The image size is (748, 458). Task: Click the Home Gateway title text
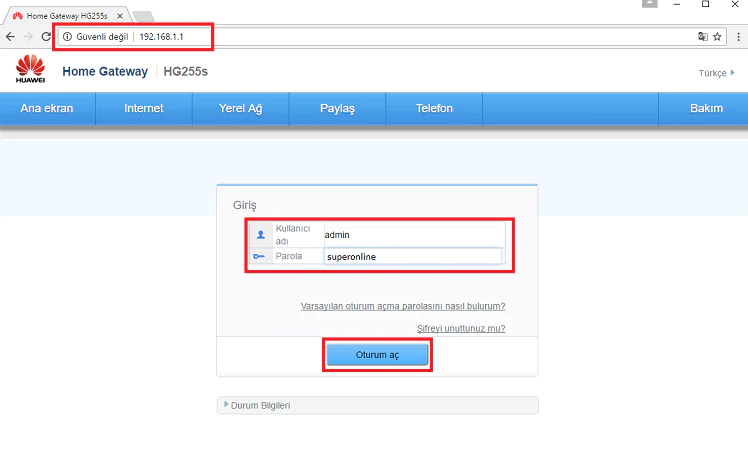pos(105,72)
